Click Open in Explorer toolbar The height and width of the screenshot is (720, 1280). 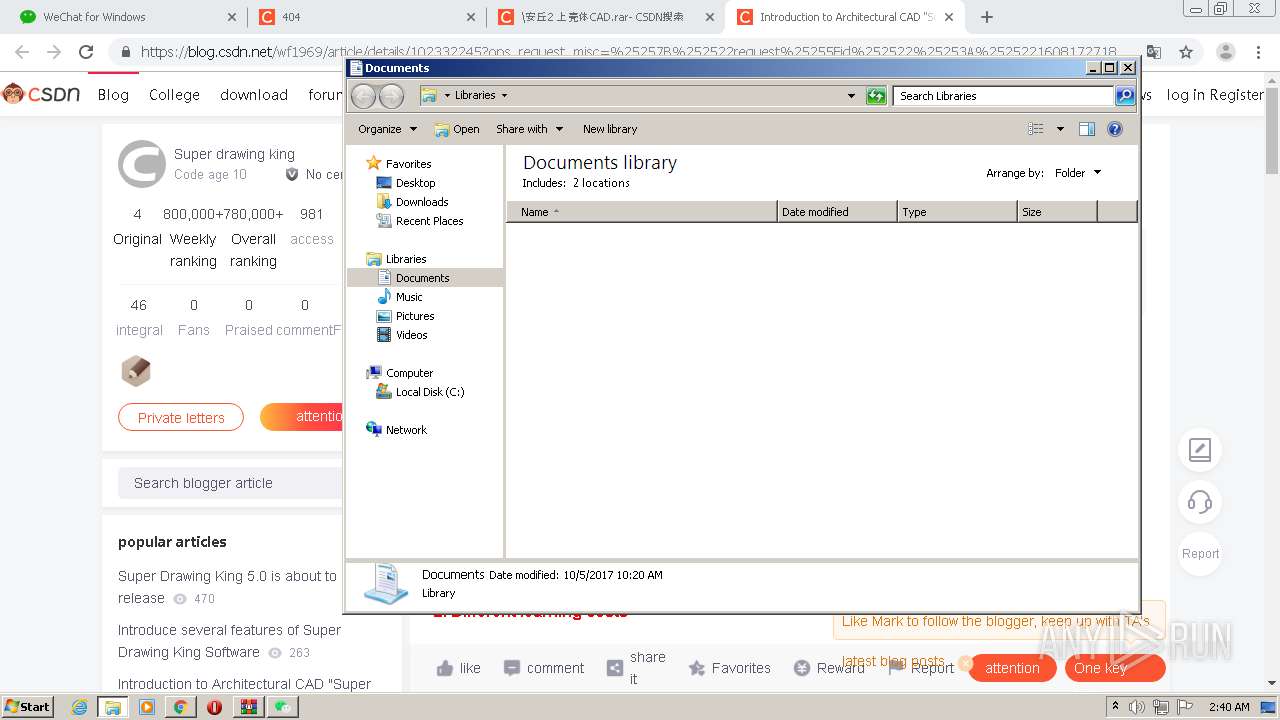(457, 129)
